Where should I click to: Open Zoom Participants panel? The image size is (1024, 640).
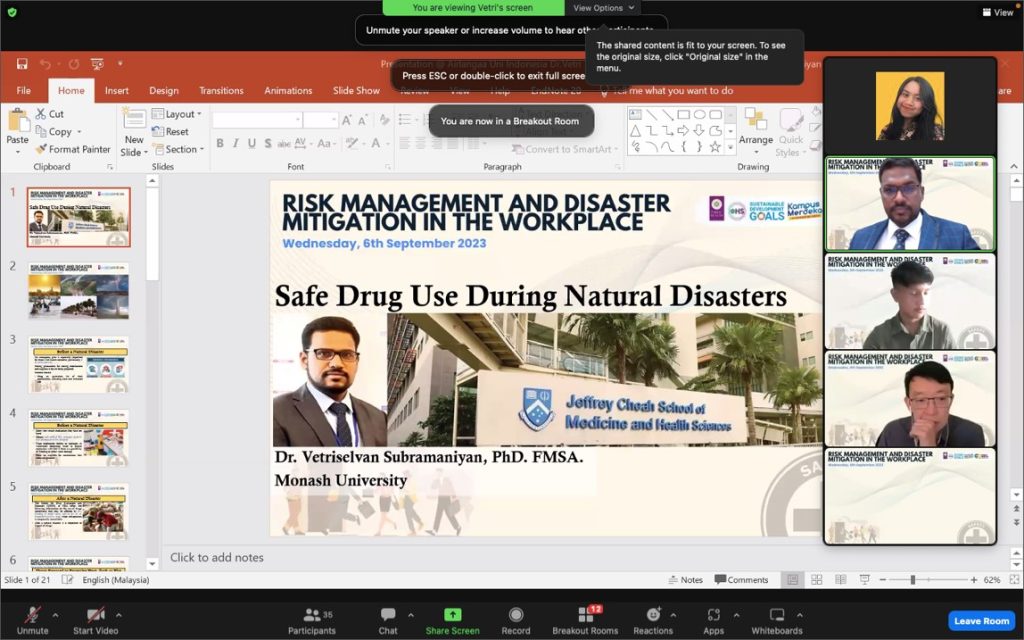point(312,620)
